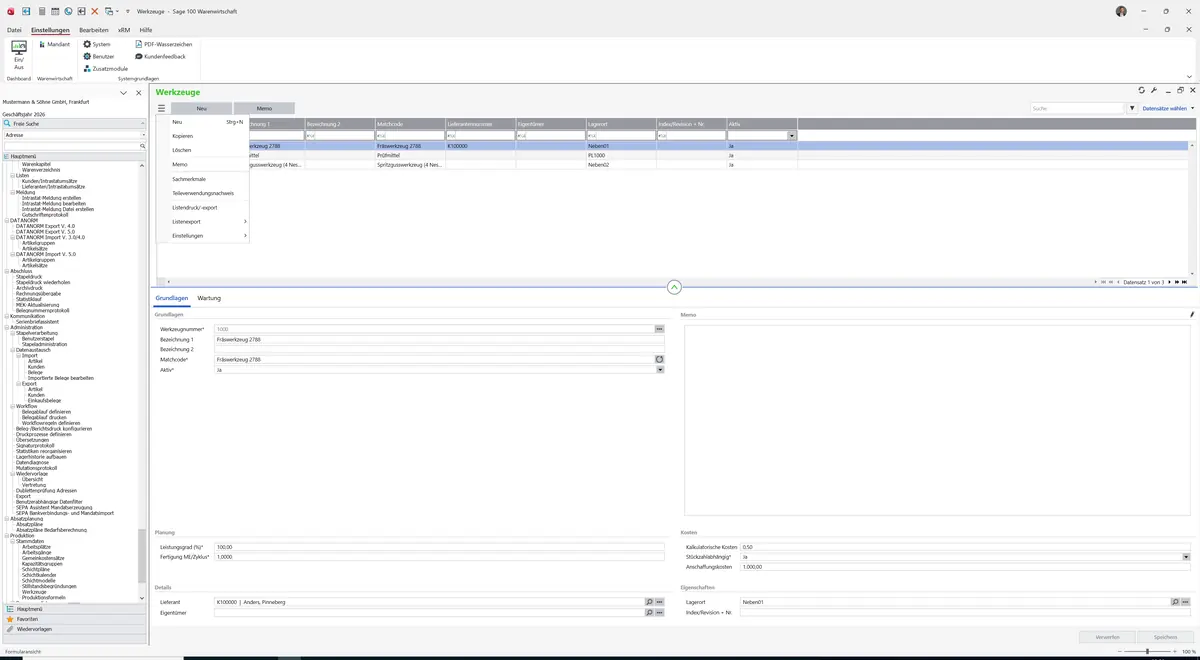
Task: Open the Aktiv column filter dropdown
Action: pos(792,135)
